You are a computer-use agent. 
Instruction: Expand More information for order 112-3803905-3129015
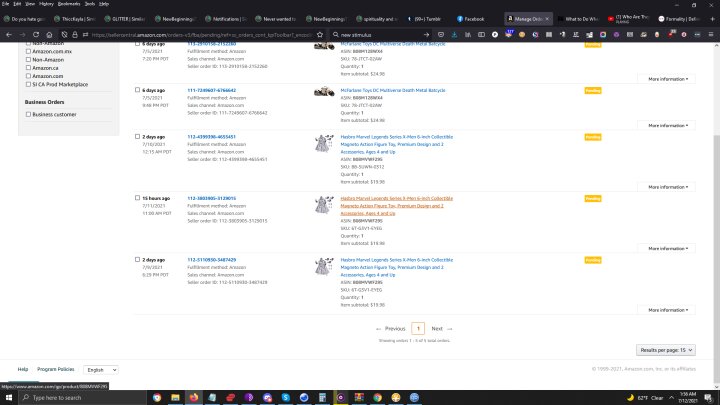[668, 248]
